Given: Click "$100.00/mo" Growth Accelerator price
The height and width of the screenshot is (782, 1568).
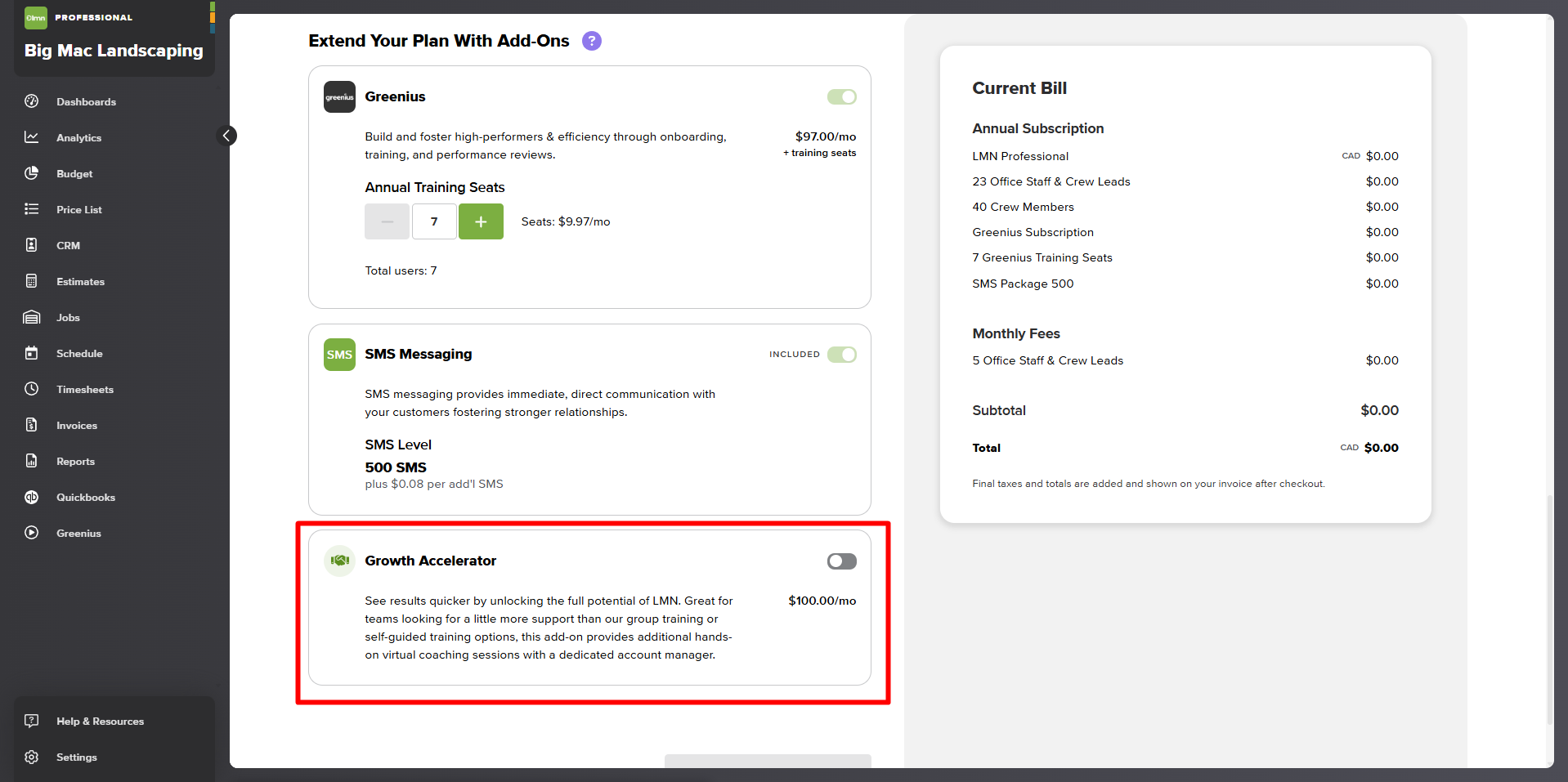Looking at the screenshot, I should point(822,601).
